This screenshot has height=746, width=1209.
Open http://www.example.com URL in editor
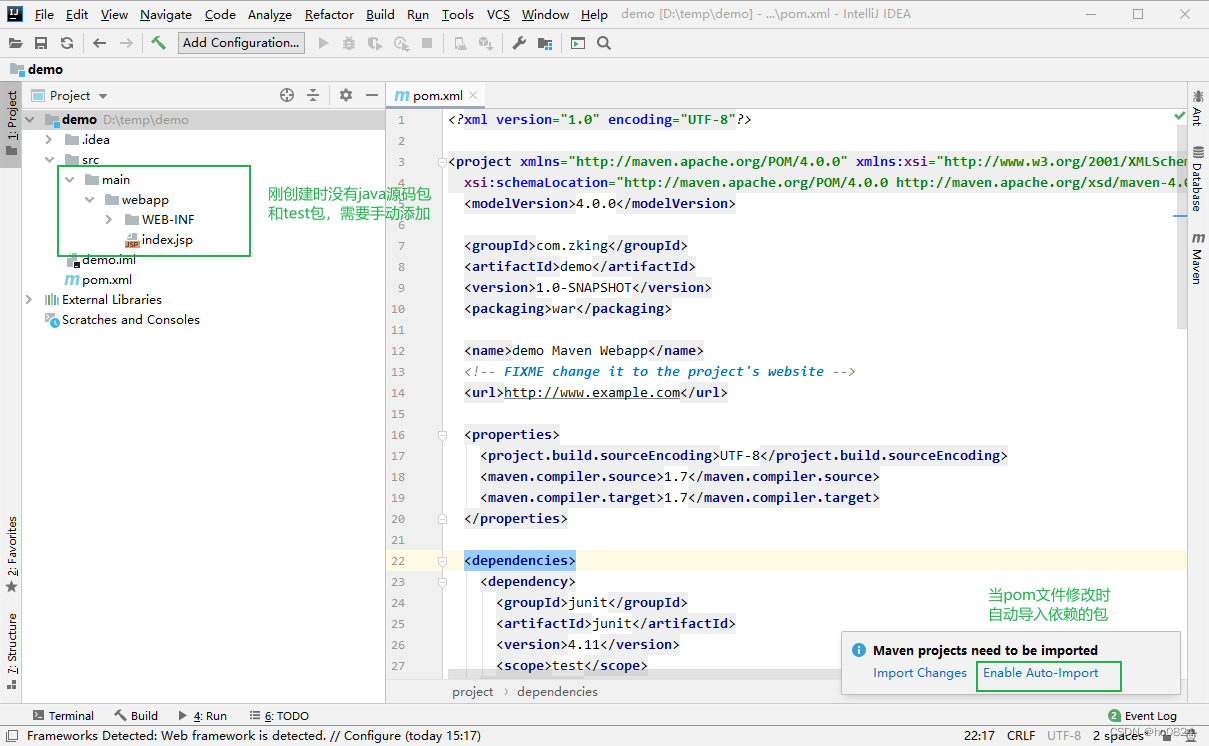pos(592,393)
